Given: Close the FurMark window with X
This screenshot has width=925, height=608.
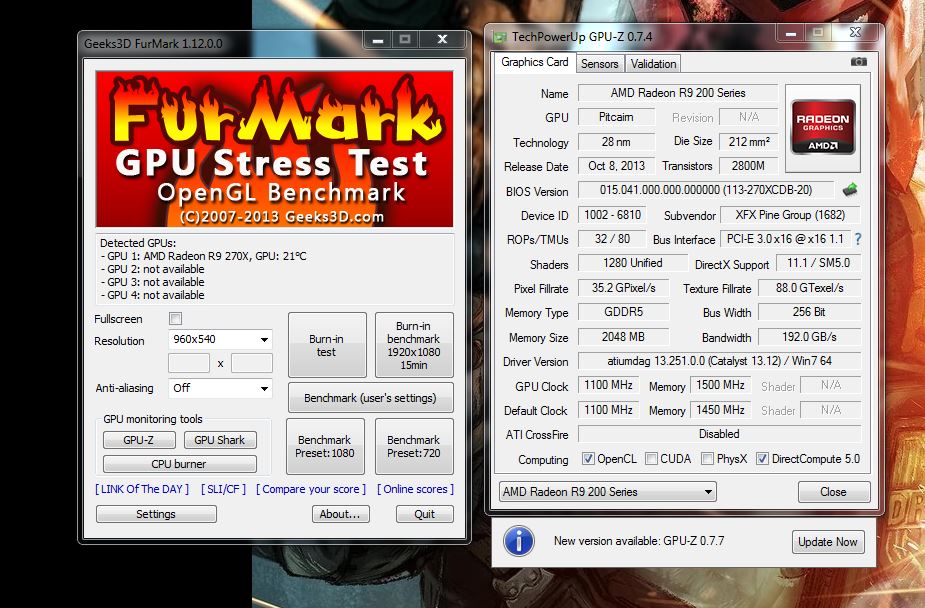Looking at the screenshot, I should pyautogui.click(x=442, y=40).
